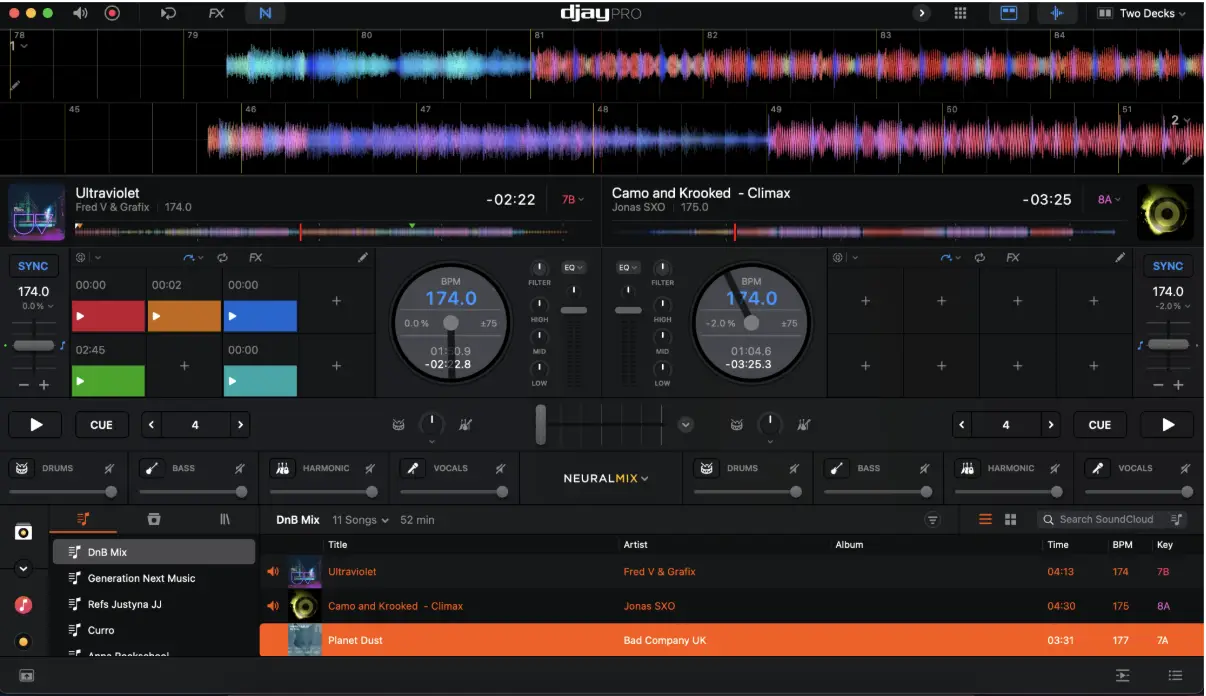Open key 8A dropdown on deck 2
The height and width of the screenshot is (696, 1206).
pos(1108,200)
